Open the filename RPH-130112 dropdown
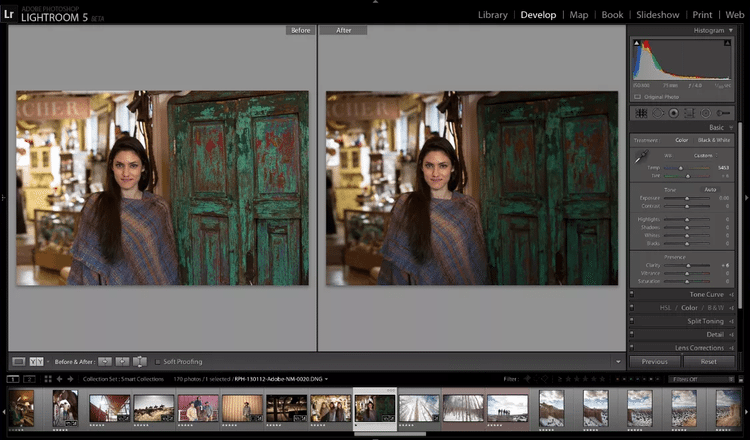Viewport: 750px width, 440px height. click(326, 379)
